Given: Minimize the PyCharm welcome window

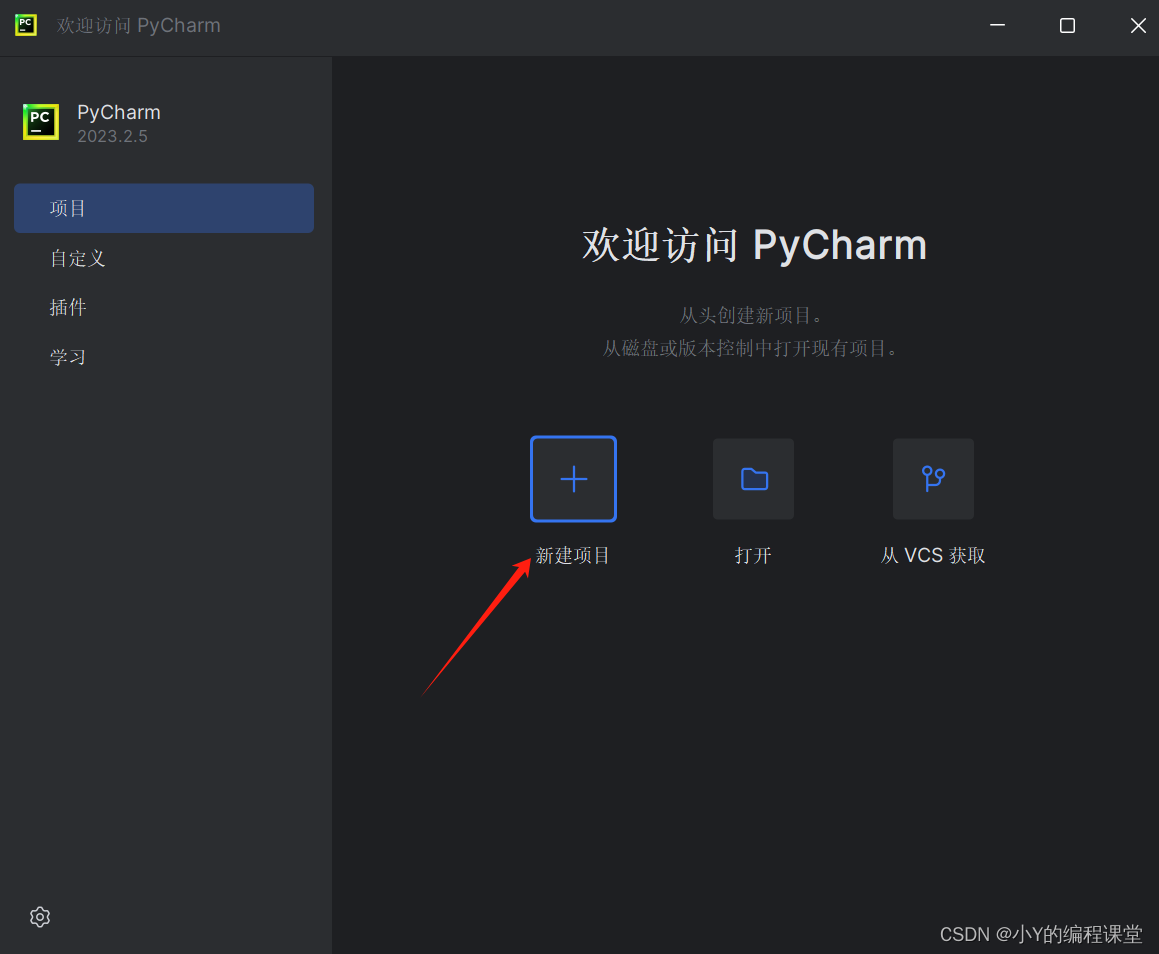Looking at the screenshot, I should [x=997, y=25].
